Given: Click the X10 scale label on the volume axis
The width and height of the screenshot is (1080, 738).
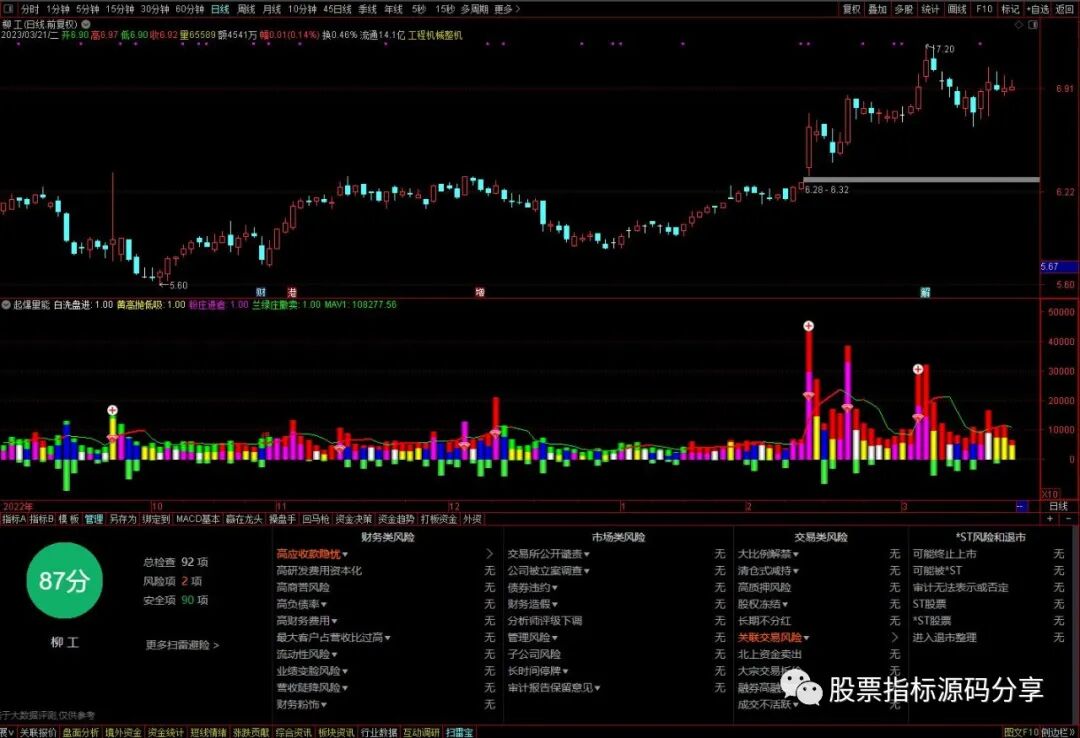Looking at the screenshot, I should tap(1050, 494).
